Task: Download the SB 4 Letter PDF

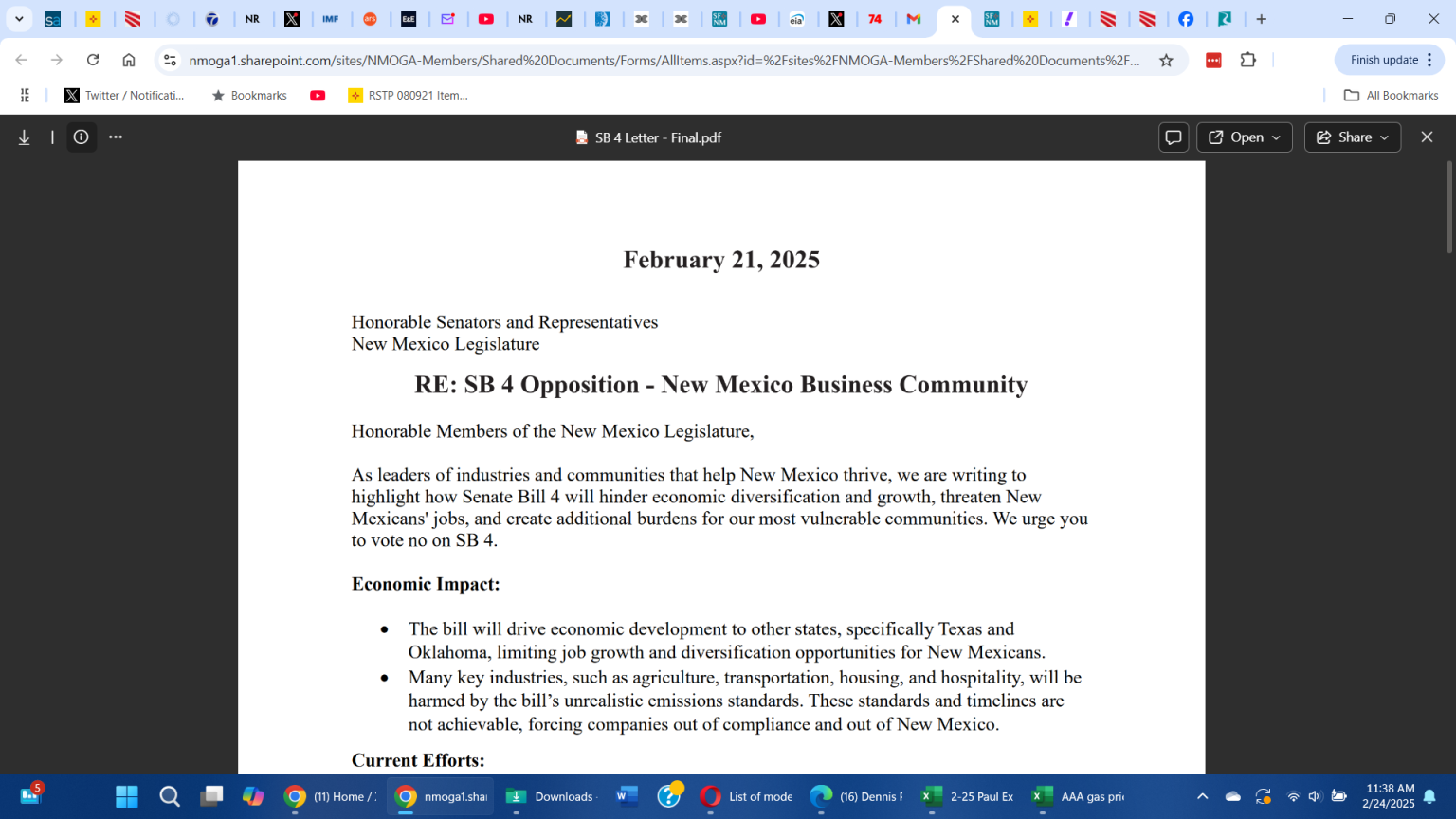Action: click(25, 137)
